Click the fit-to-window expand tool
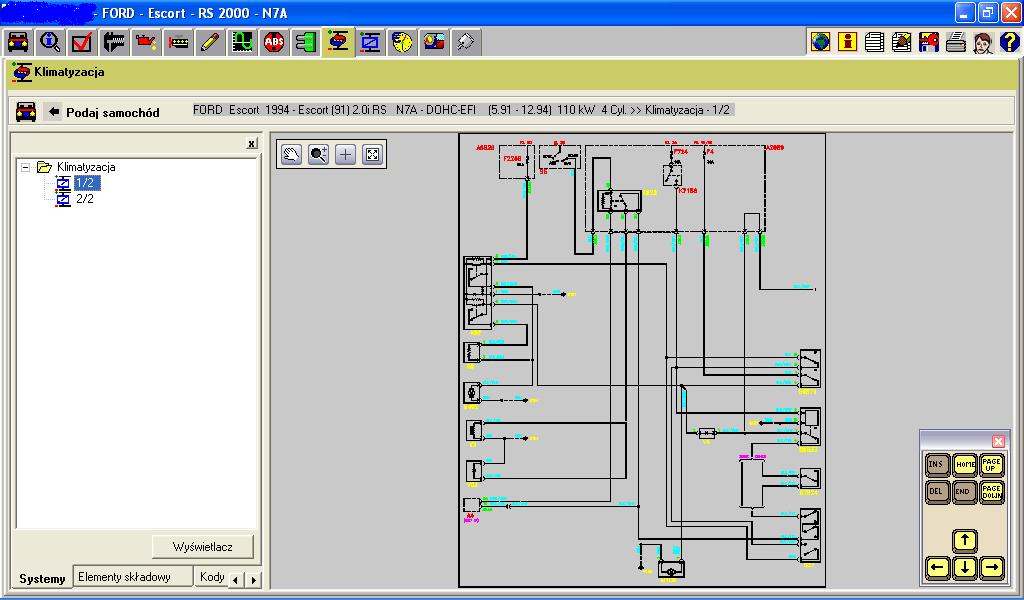Viewport: 1024px width, 600px height. click(372, 155)
